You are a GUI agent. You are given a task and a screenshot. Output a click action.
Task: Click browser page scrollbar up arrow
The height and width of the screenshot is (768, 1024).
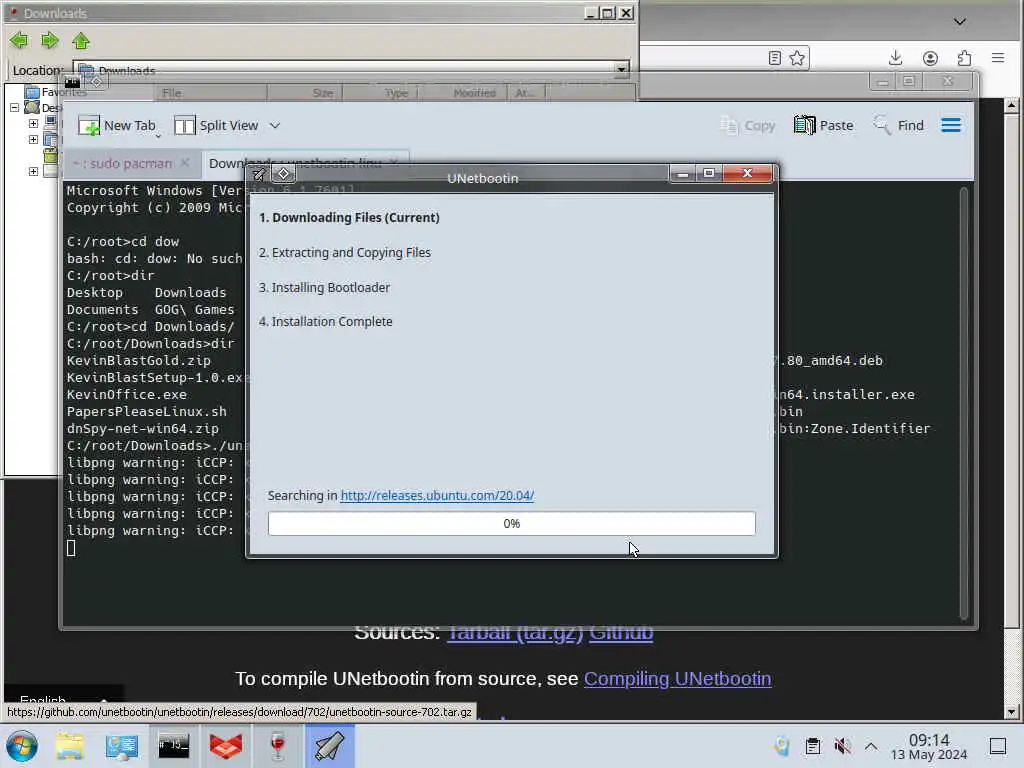pos(1011,104)
